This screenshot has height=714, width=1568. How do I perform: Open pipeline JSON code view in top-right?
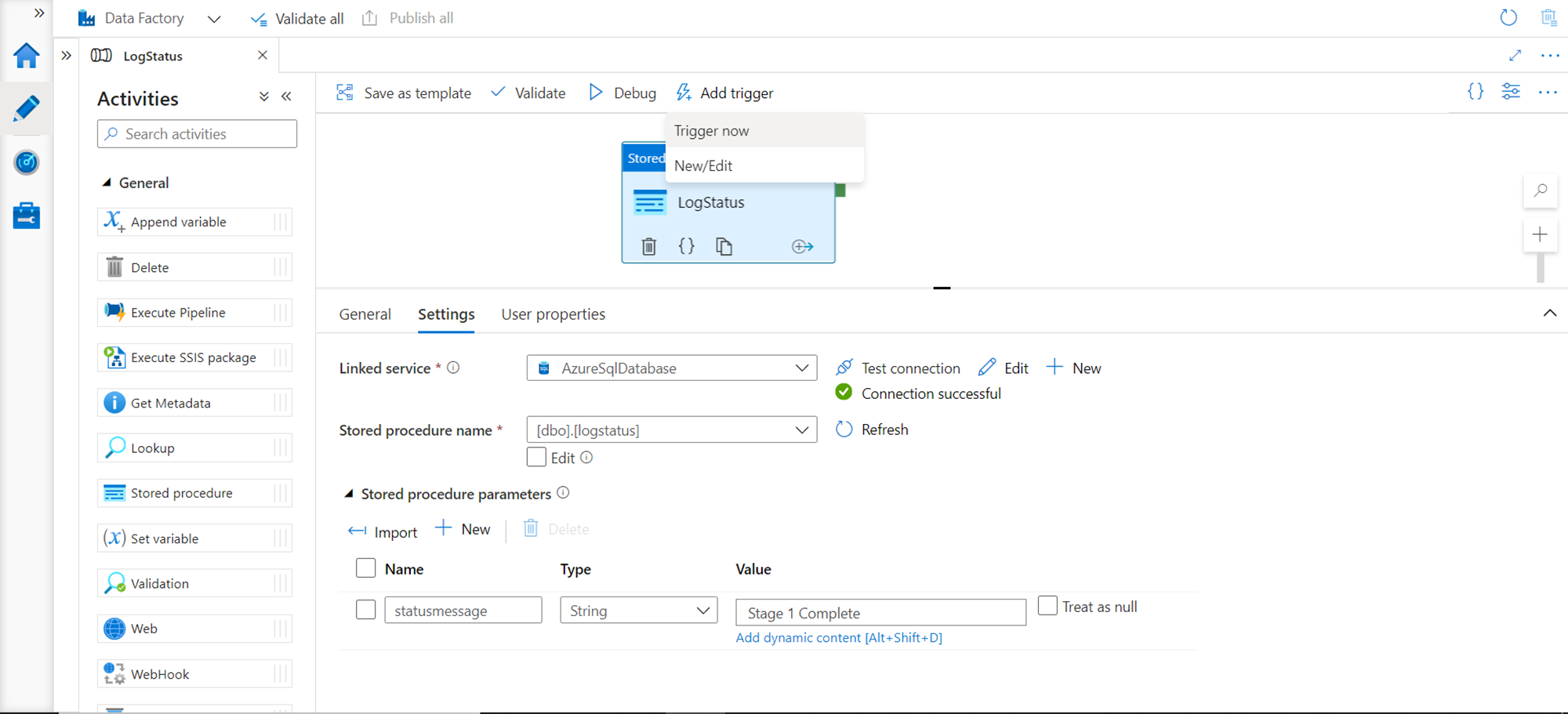tap(1475, 92)
